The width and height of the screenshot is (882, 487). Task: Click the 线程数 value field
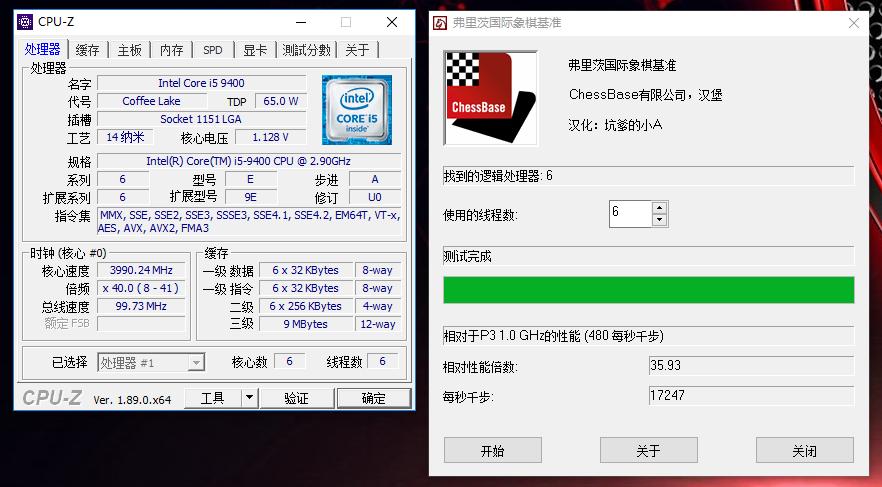(382, 361)
